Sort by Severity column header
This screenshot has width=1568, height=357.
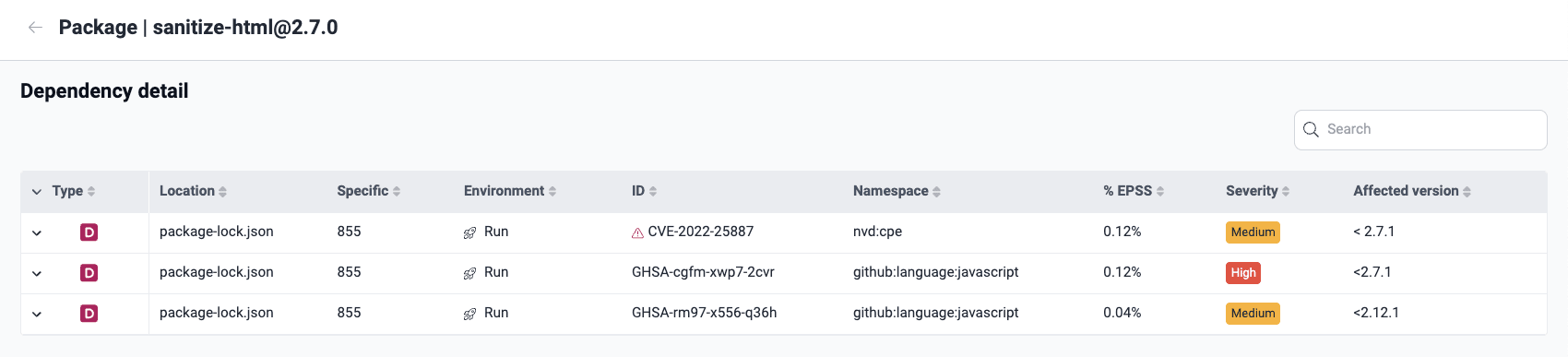coord(1257,191)
